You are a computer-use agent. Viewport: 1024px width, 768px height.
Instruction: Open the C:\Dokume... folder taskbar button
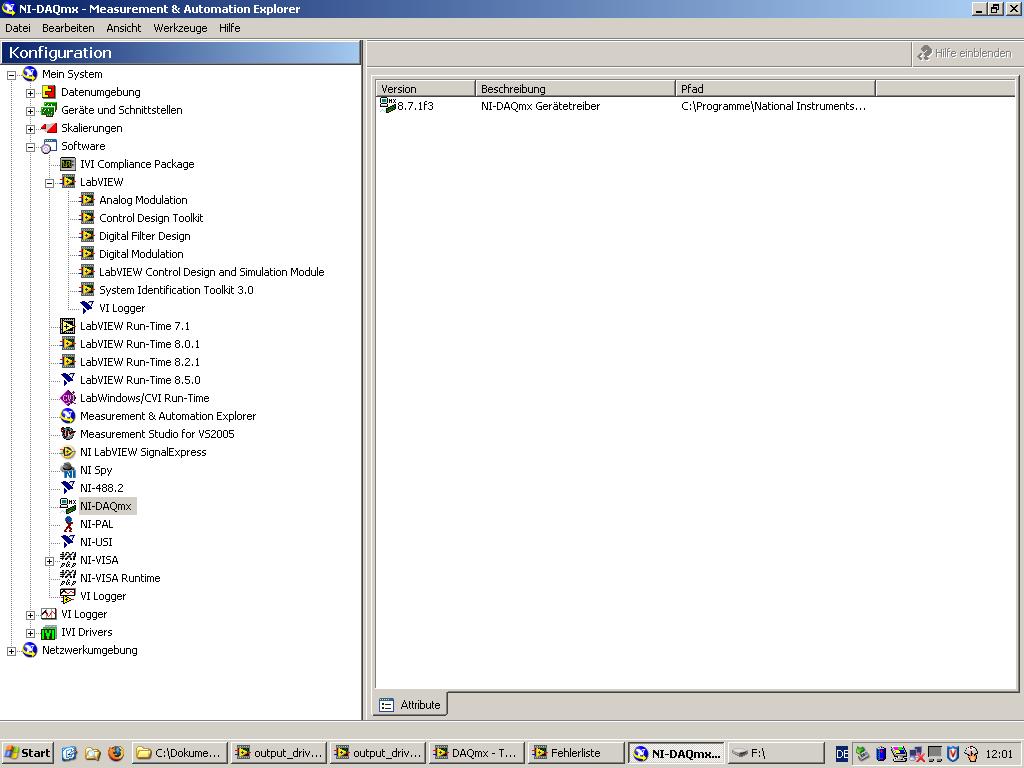(180, 753)
